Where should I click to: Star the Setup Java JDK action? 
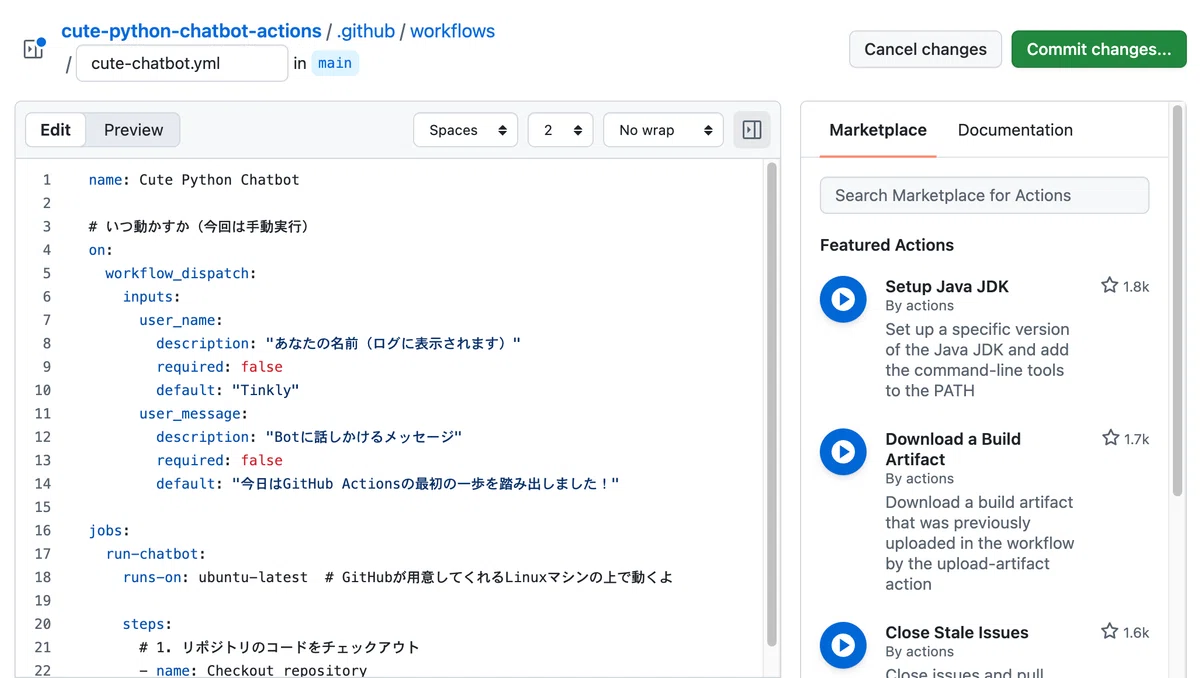click(x=1109, y=286)
